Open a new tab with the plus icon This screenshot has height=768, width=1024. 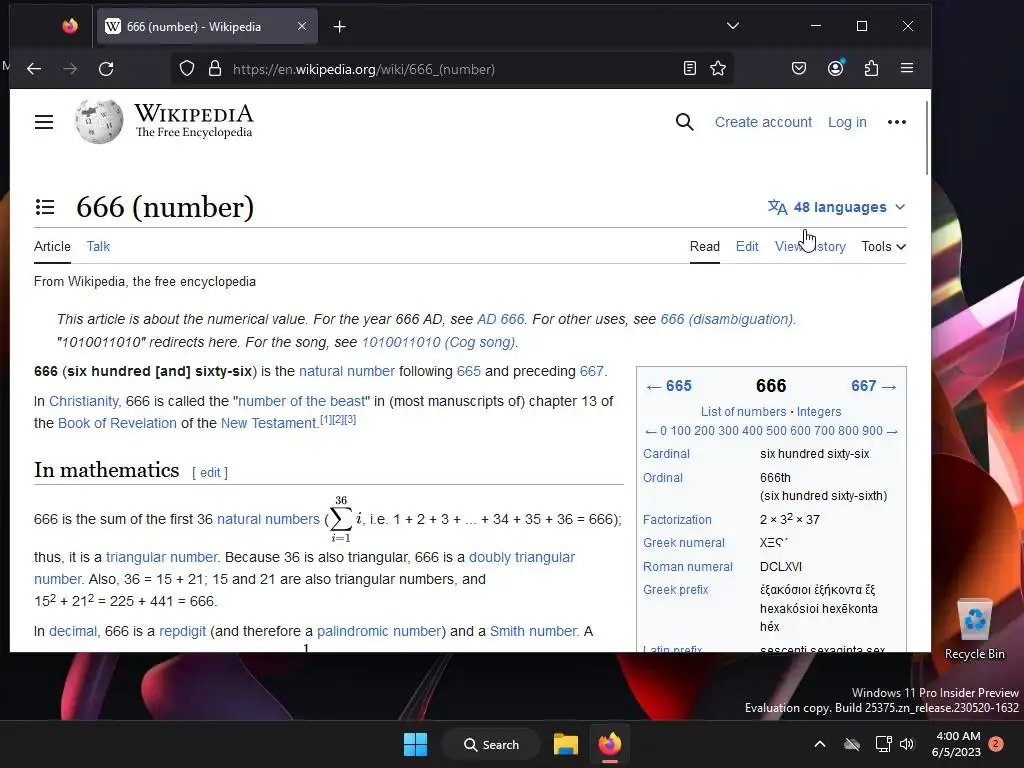tap(340, 27)
